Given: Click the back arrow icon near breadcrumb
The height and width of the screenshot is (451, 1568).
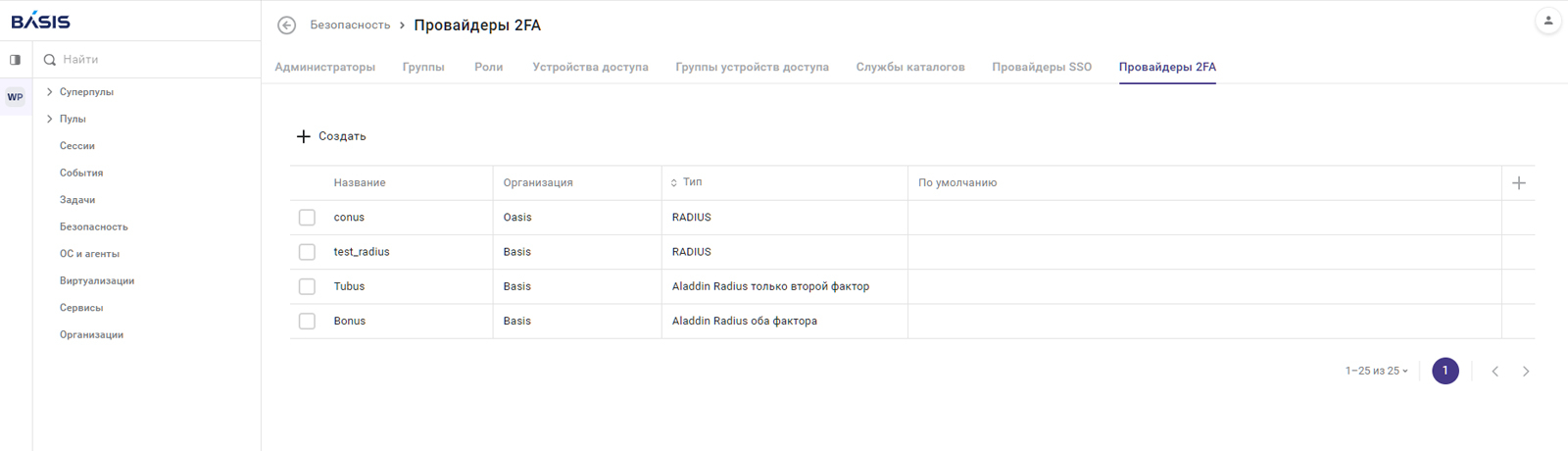Looking at the screenshot, I should click(286, 25).
